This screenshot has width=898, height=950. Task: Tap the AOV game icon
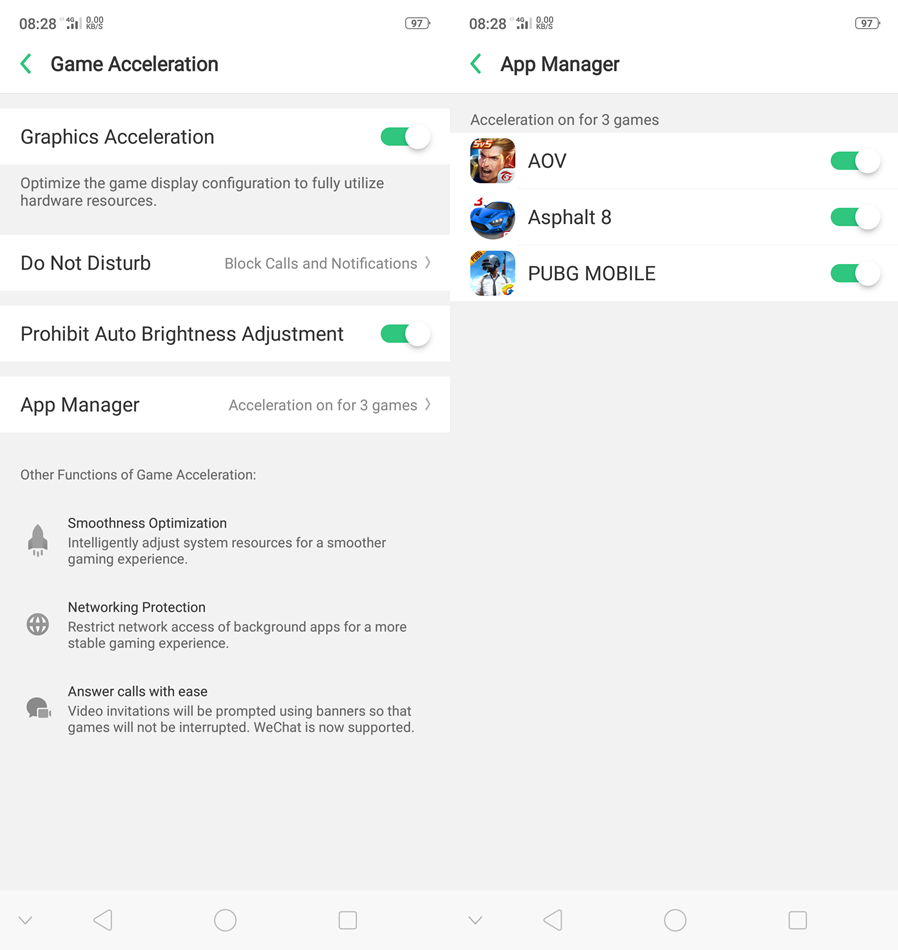(493, 161)
